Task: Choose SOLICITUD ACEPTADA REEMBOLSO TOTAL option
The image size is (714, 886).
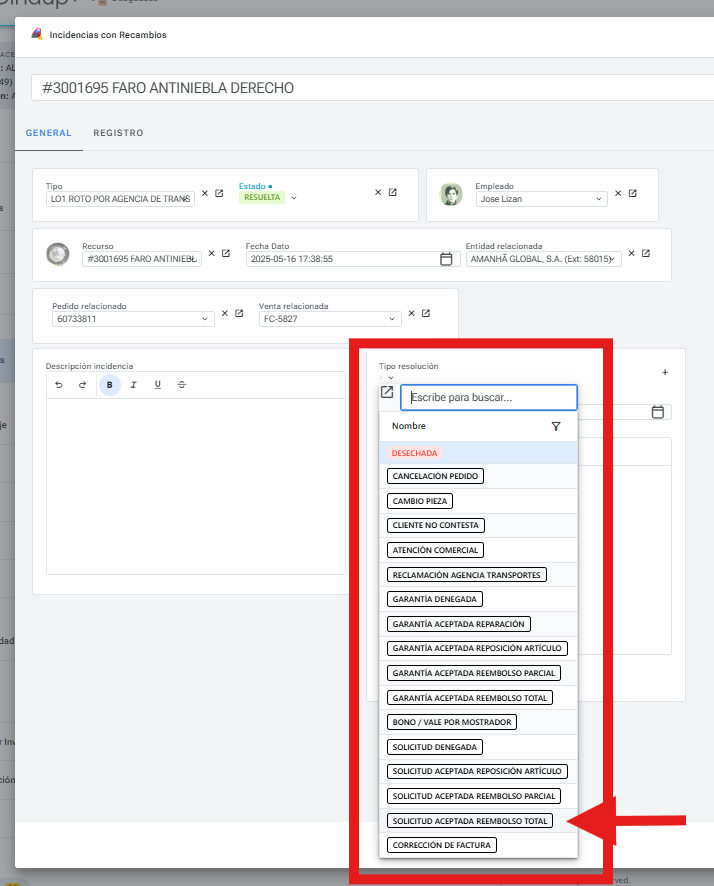Action: point(470,821)
